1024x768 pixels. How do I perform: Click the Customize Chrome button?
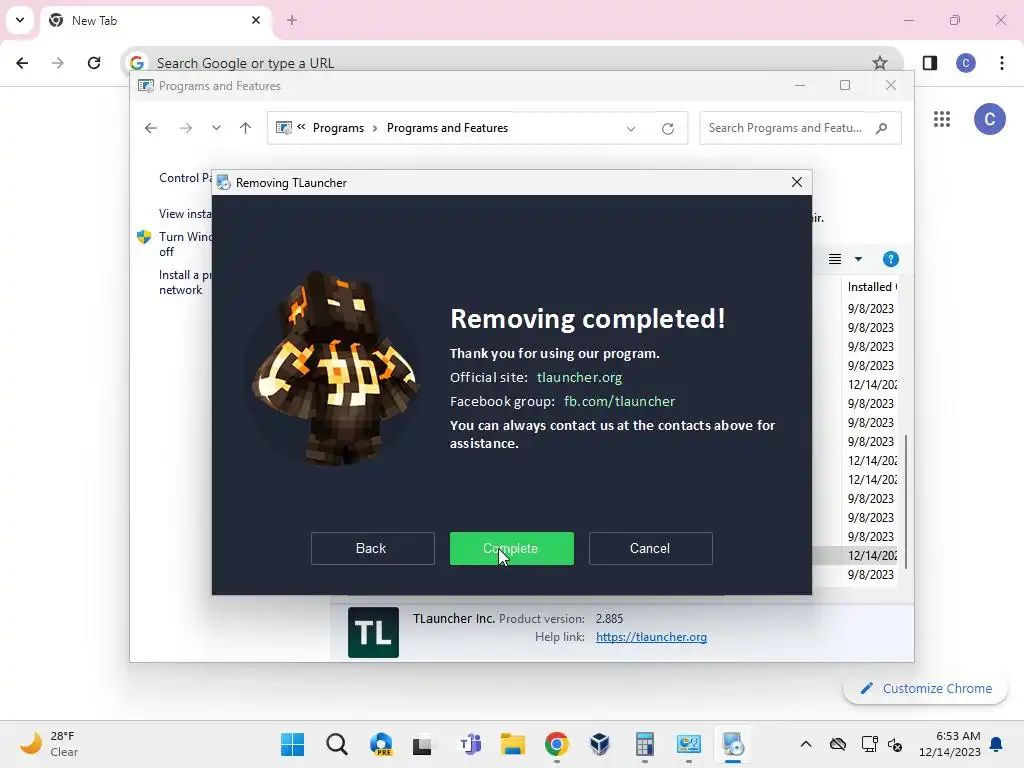point(925,688)
